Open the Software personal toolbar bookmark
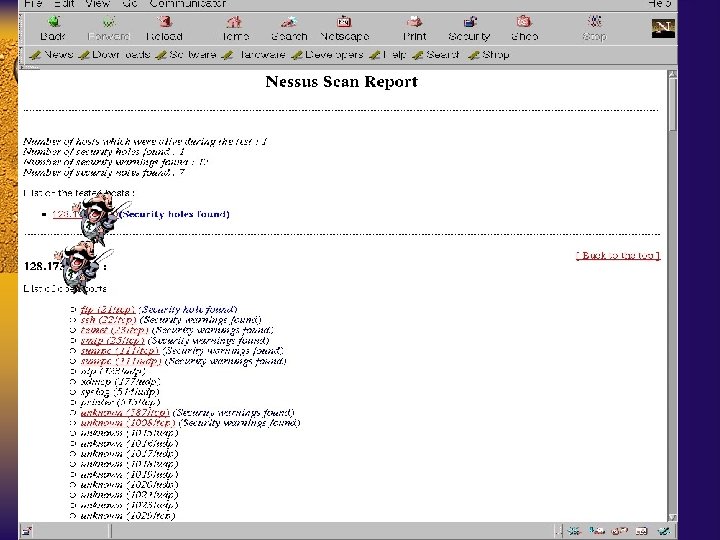Screen dimensions: 720x540 (186, 55)
